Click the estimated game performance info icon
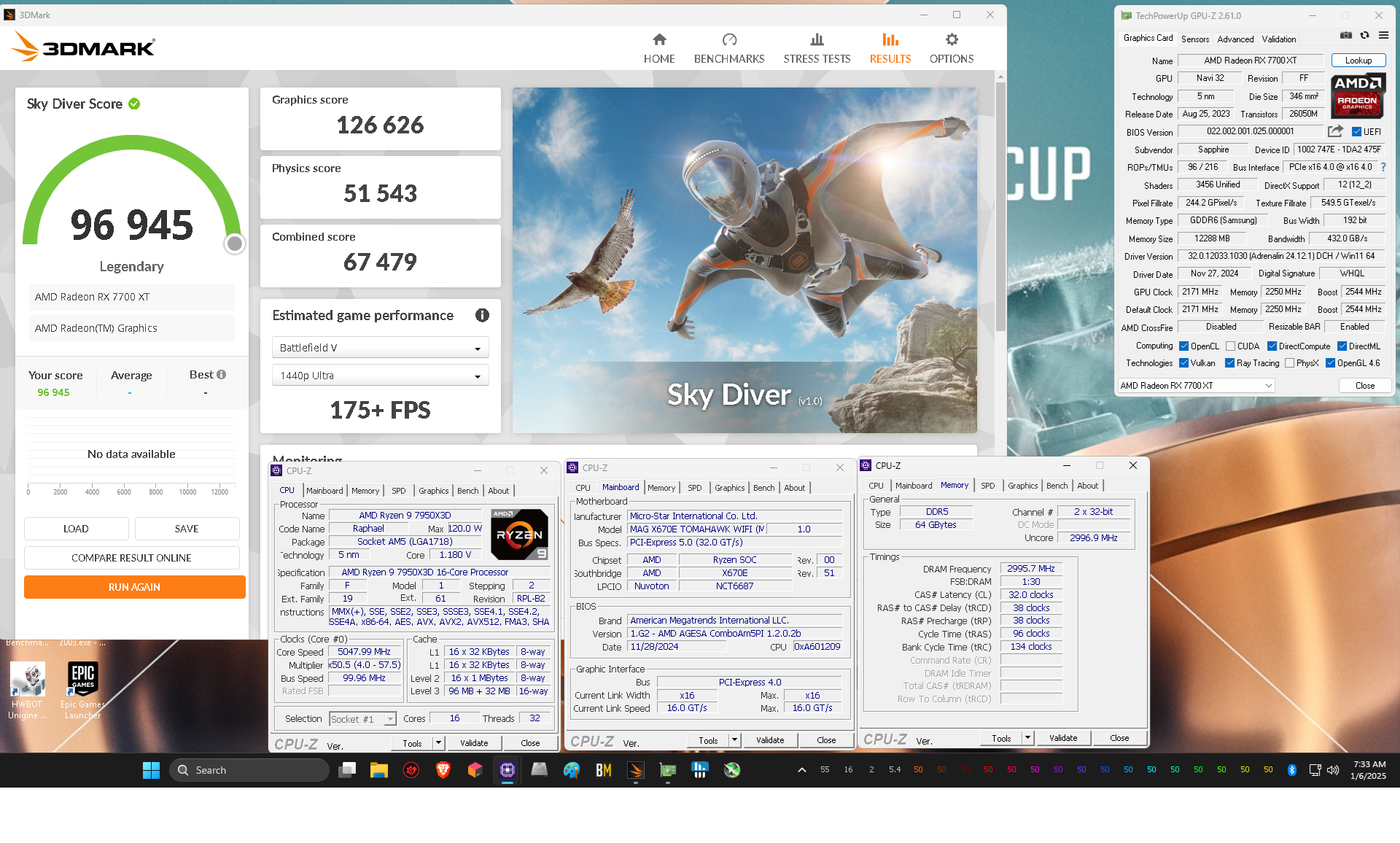 [x=482, y=315]
